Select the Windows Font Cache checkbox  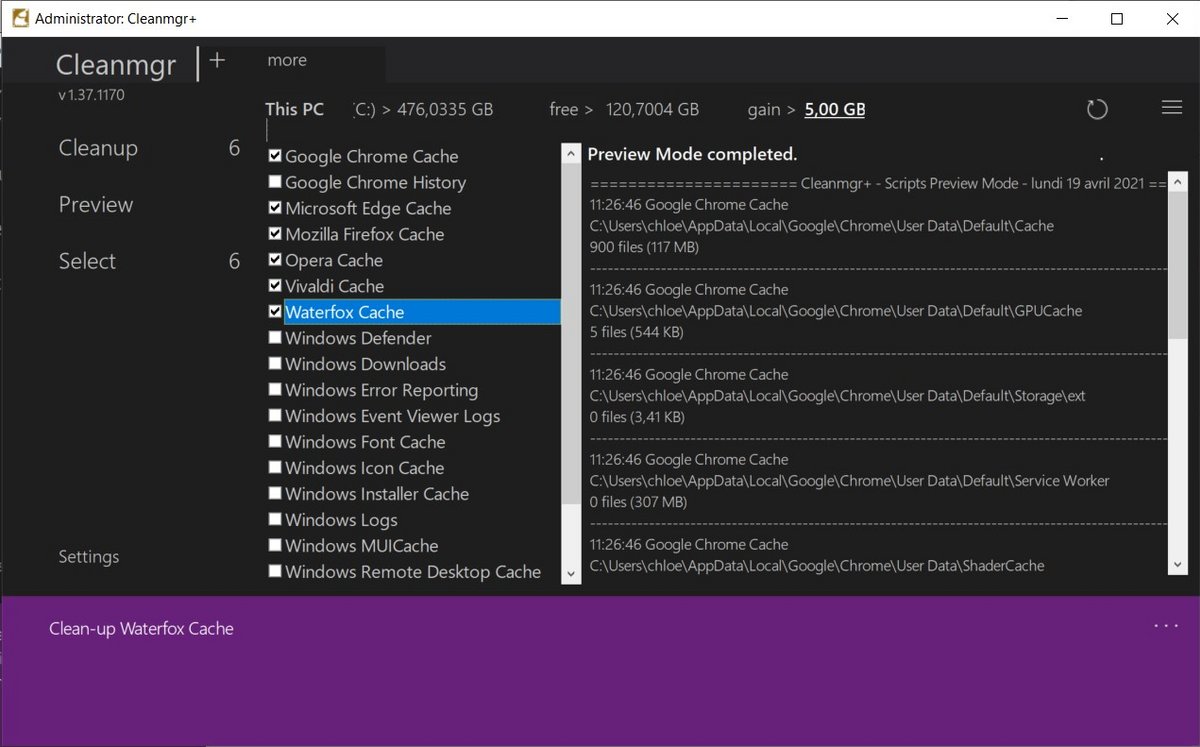tap(275, 442)
